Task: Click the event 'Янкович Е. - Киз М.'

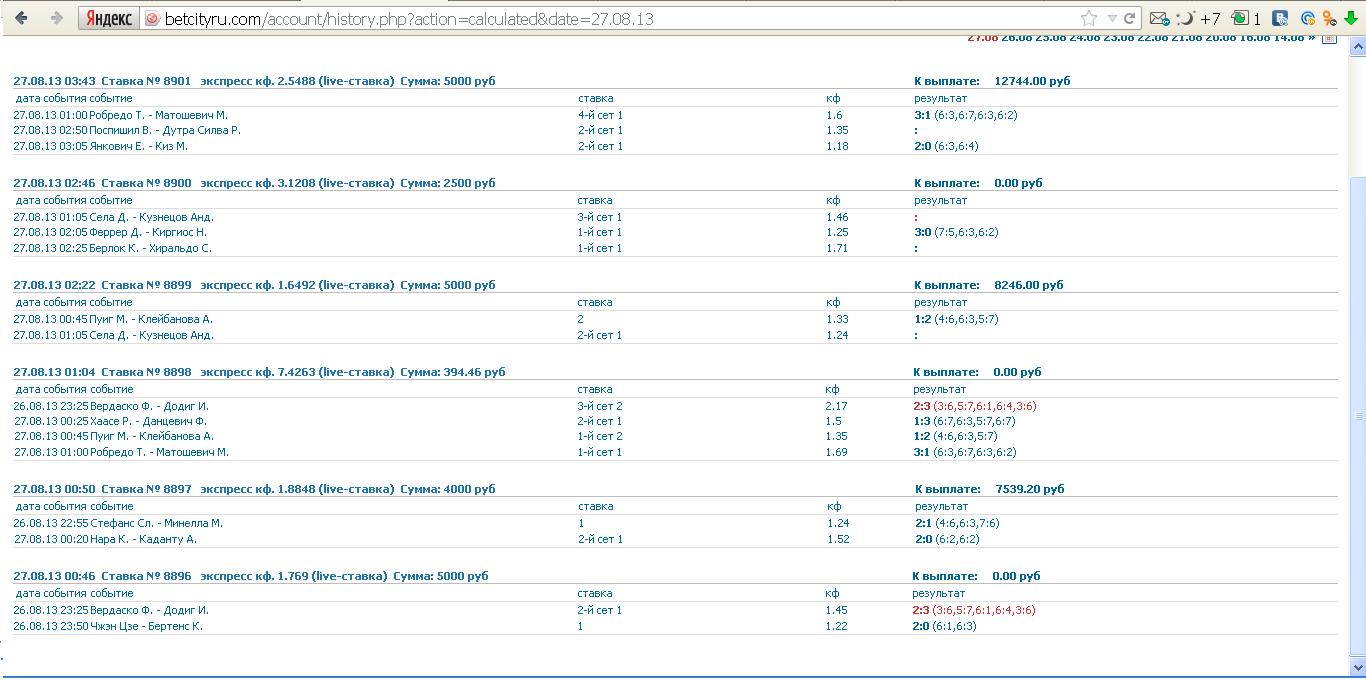Action: pos(139,146)
